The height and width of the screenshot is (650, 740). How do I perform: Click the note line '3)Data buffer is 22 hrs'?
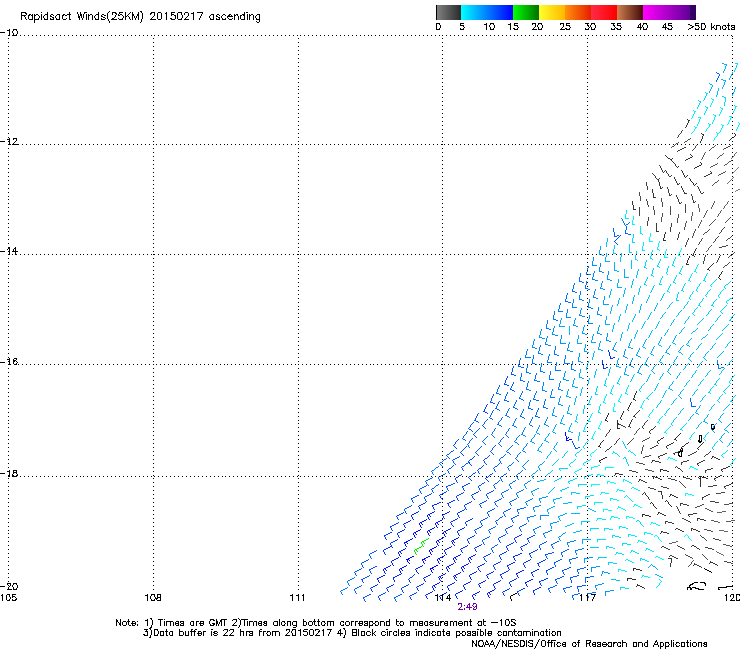(352, 633)
